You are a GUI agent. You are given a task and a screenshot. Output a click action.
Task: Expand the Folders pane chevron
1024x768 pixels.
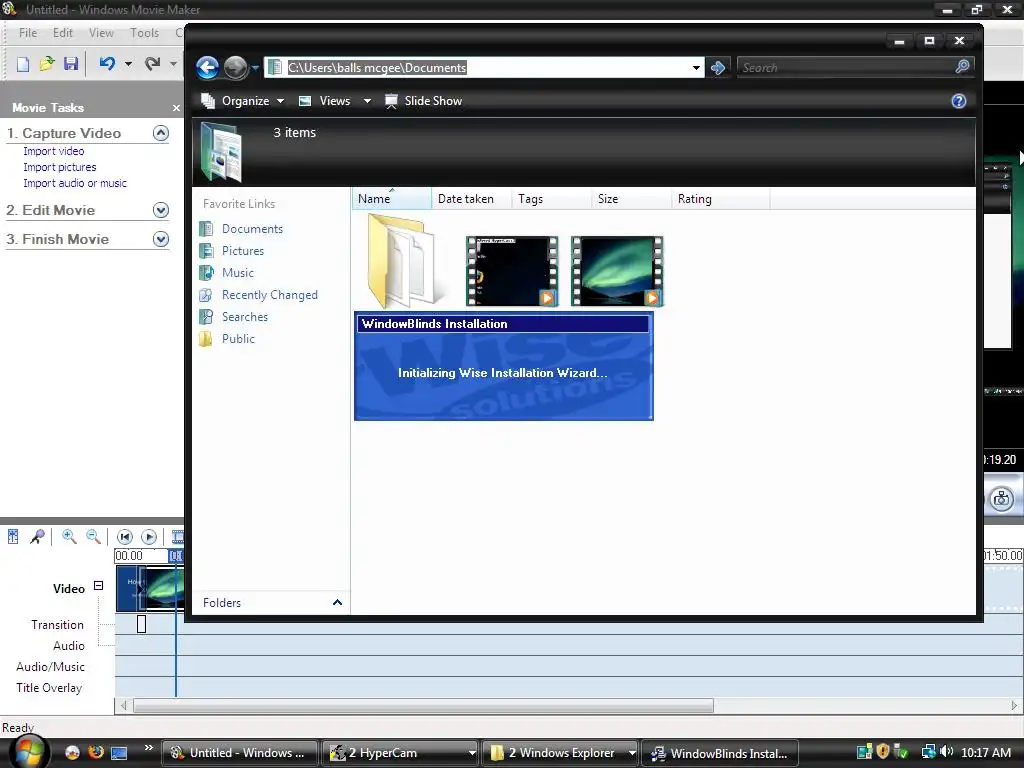point(337,603)
